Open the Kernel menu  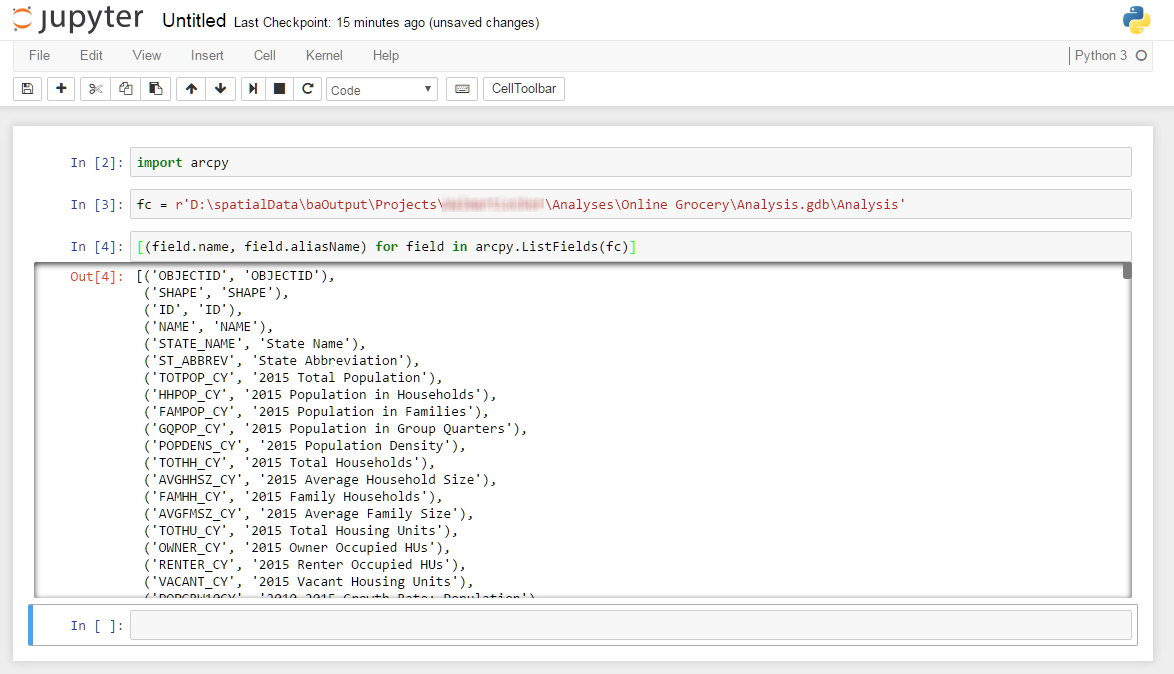(323, 55)
